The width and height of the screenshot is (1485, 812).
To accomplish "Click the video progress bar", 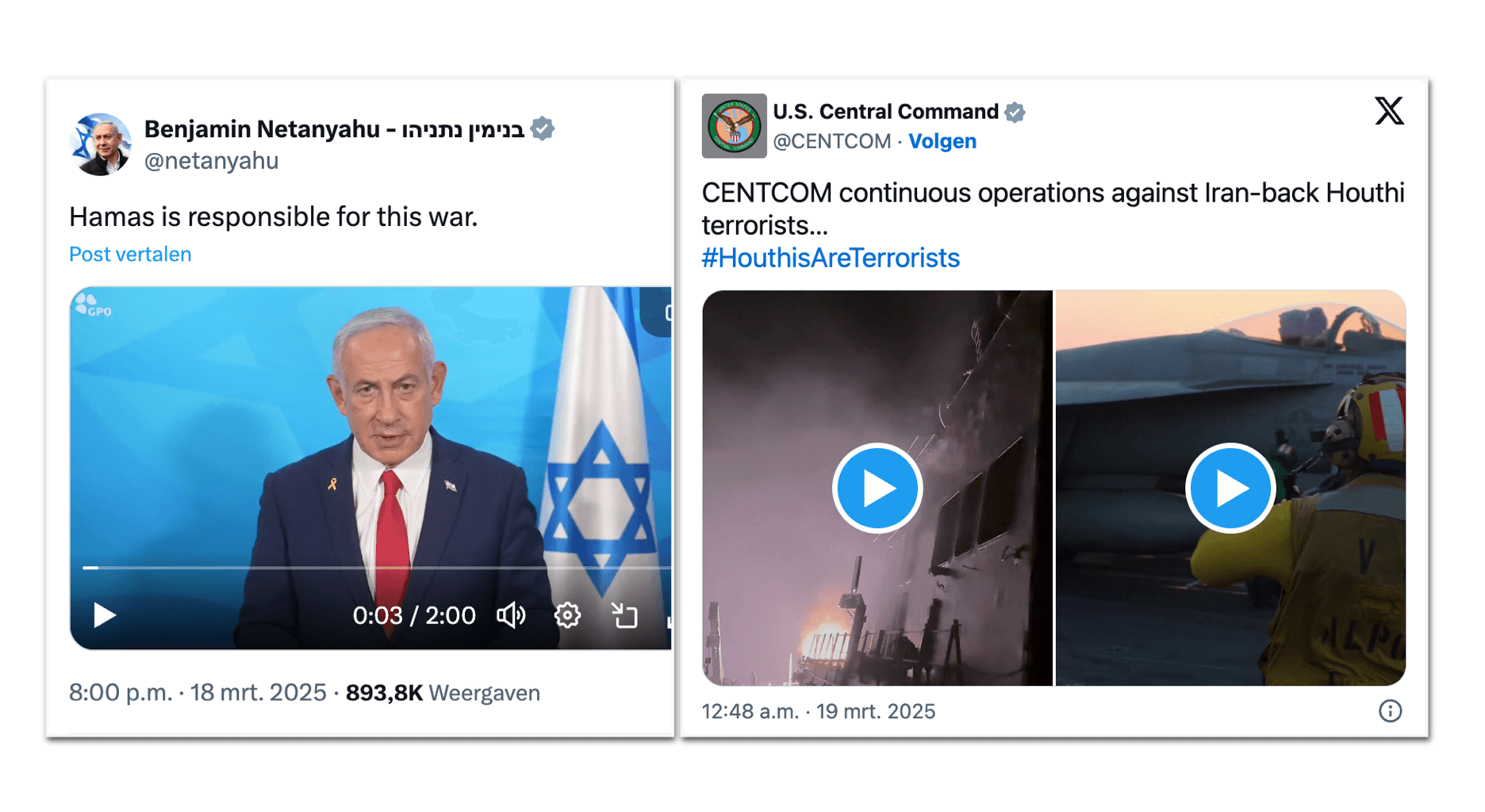I will point(376,568).
